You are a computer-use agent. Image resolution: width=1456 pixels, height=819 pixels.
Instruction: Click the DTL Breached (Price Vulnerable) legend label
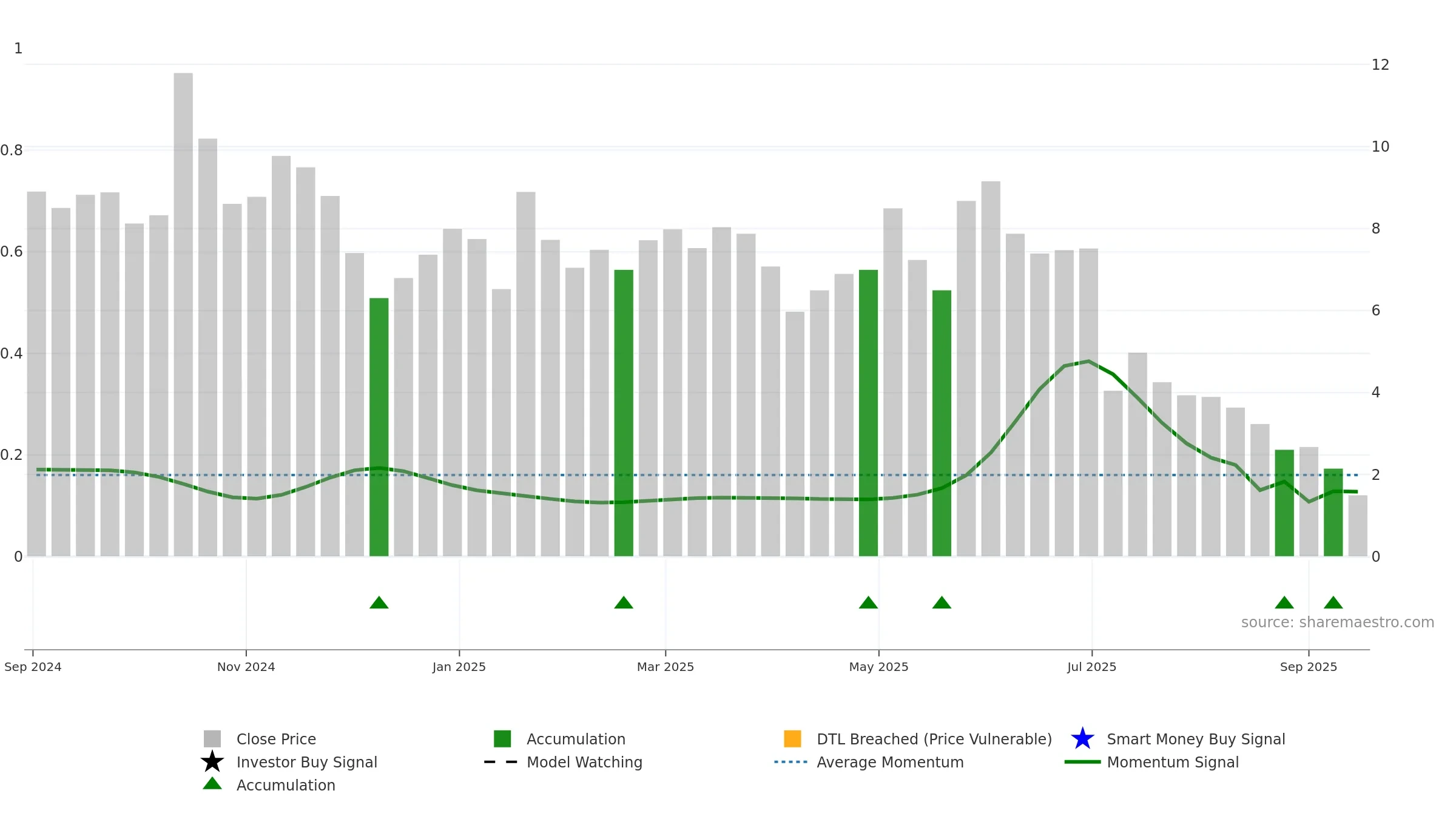(934, 739)
